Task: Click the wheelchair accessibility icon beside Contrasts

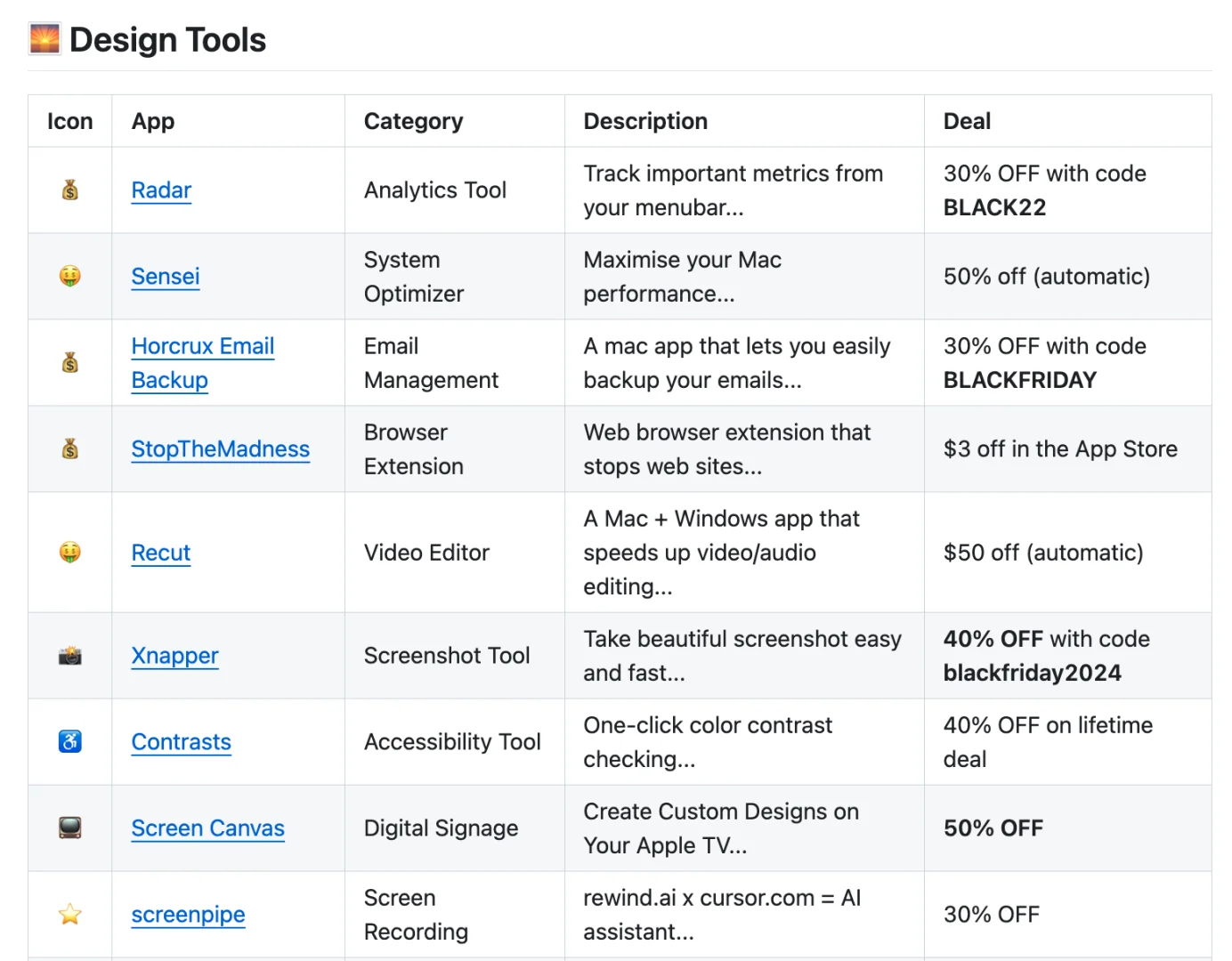Action: click(x=70, y=742)
